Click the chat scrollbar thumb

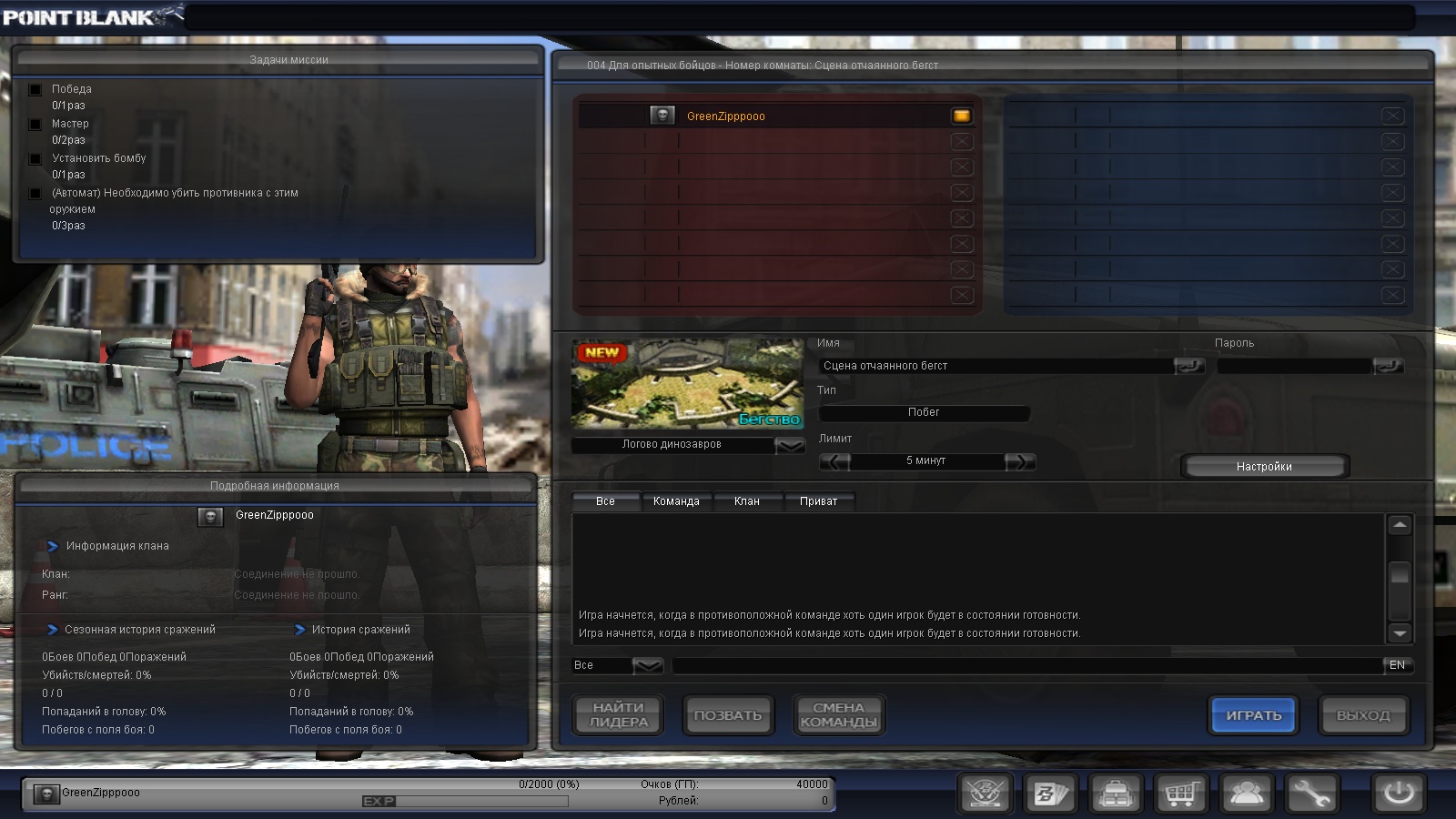(x=1400, y=574)
